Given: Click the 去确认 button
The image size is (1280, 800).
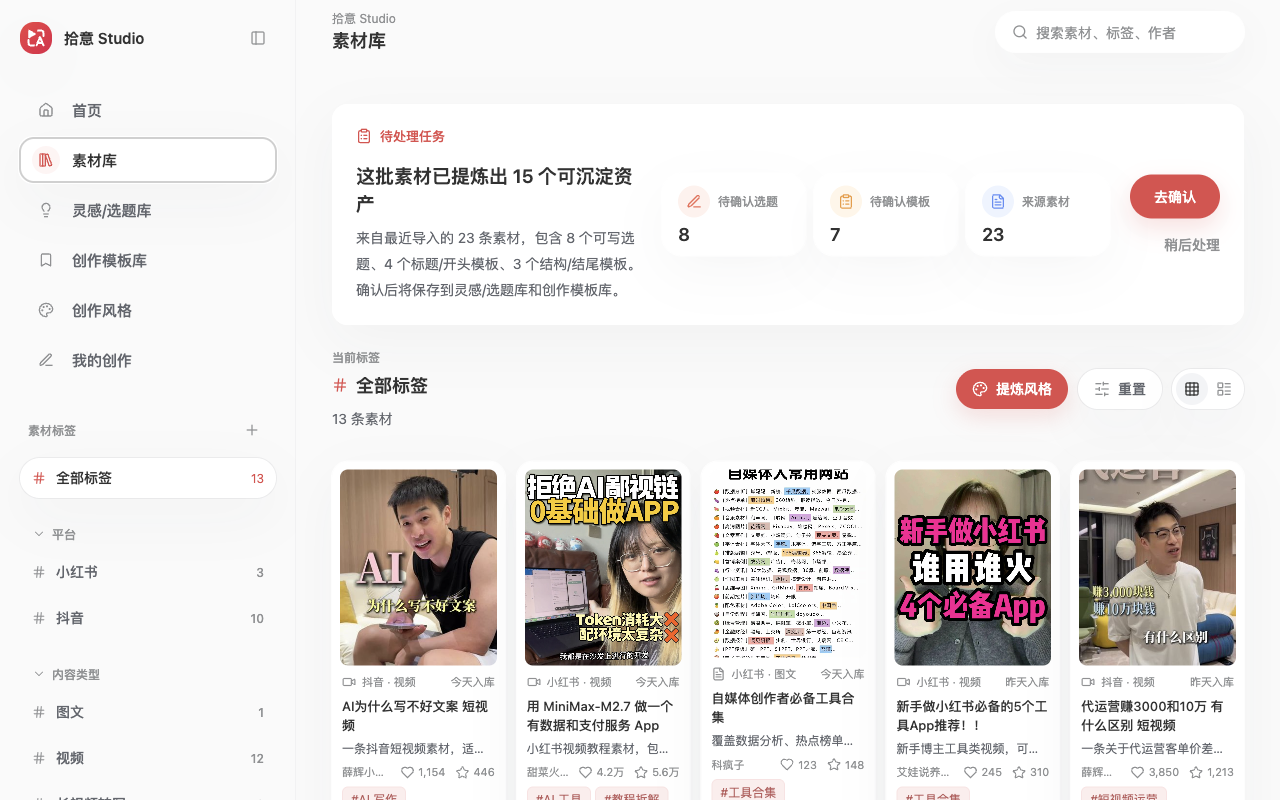Looking at the screenshot, I should 1175,196.
